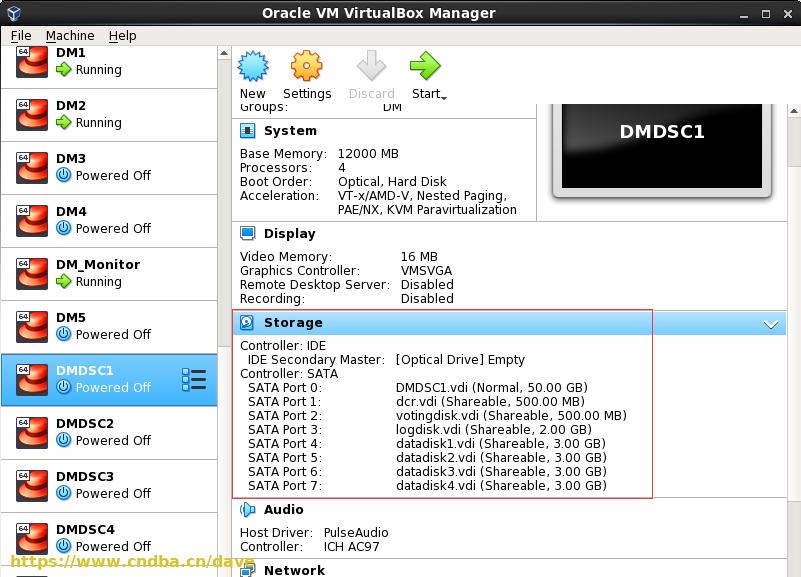The image size is (801, 577).
Task: Click '[Optical Drive] Empty' entry
Action: (x=460, y=360)
